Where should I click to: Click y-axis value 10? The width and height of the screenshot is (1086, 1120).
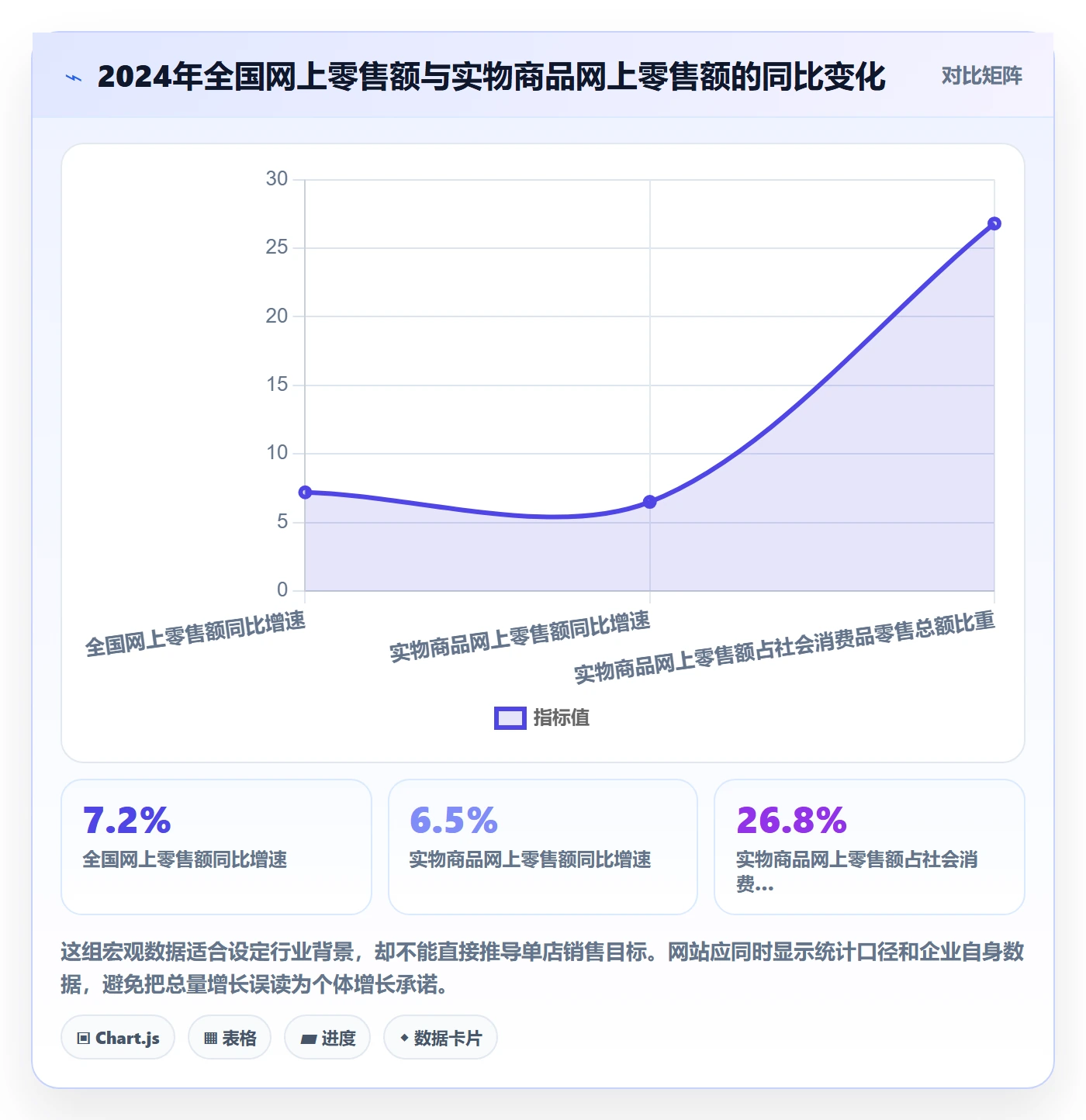277,453
